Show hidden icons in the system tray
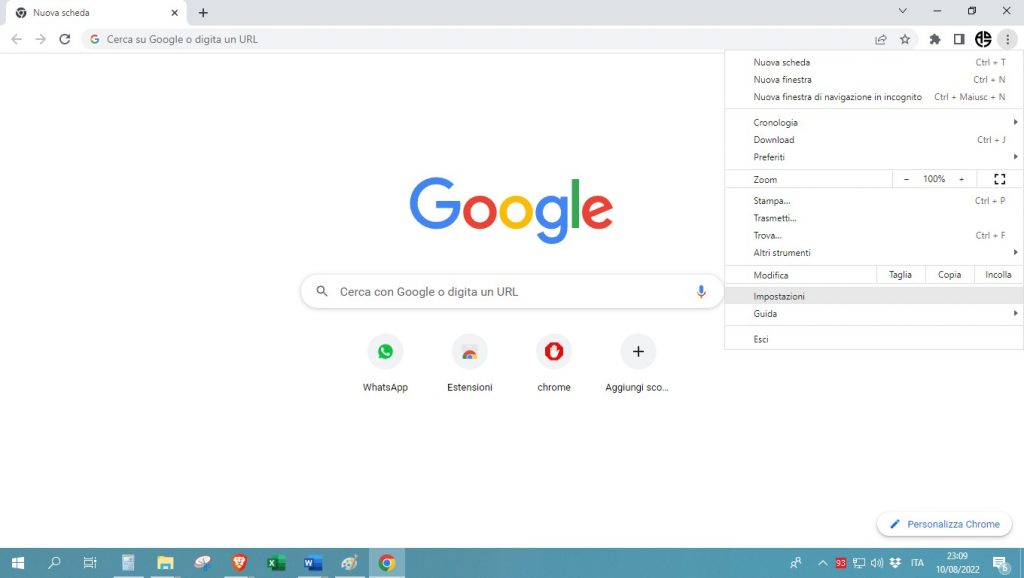 tap(822, 562)
